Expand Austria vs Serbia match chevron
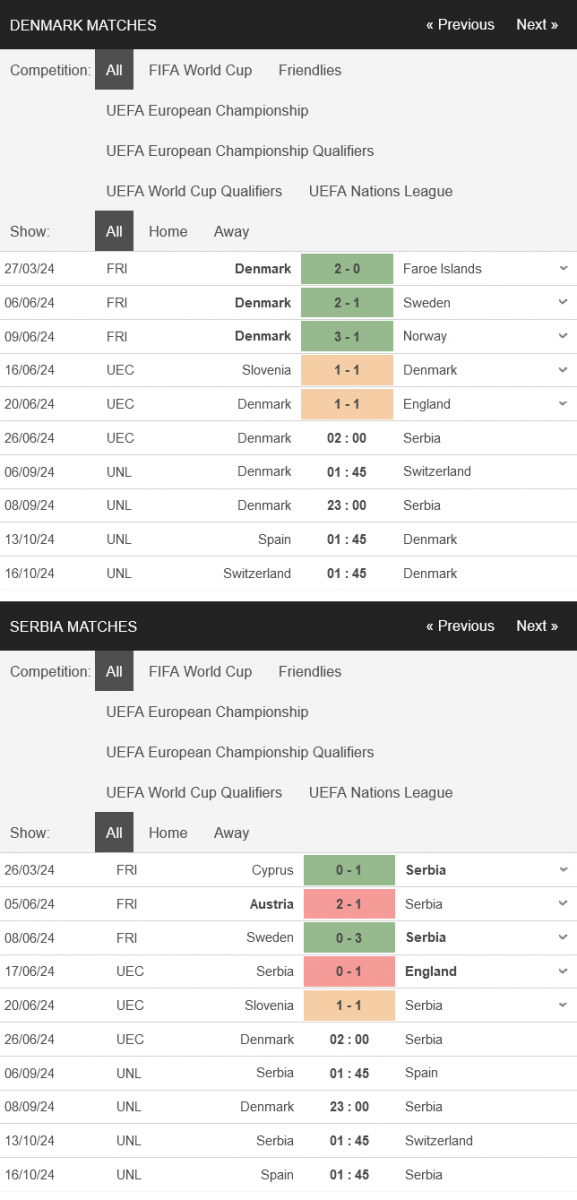The width and height of the screenshot is (577, 1200). [564, 904]
